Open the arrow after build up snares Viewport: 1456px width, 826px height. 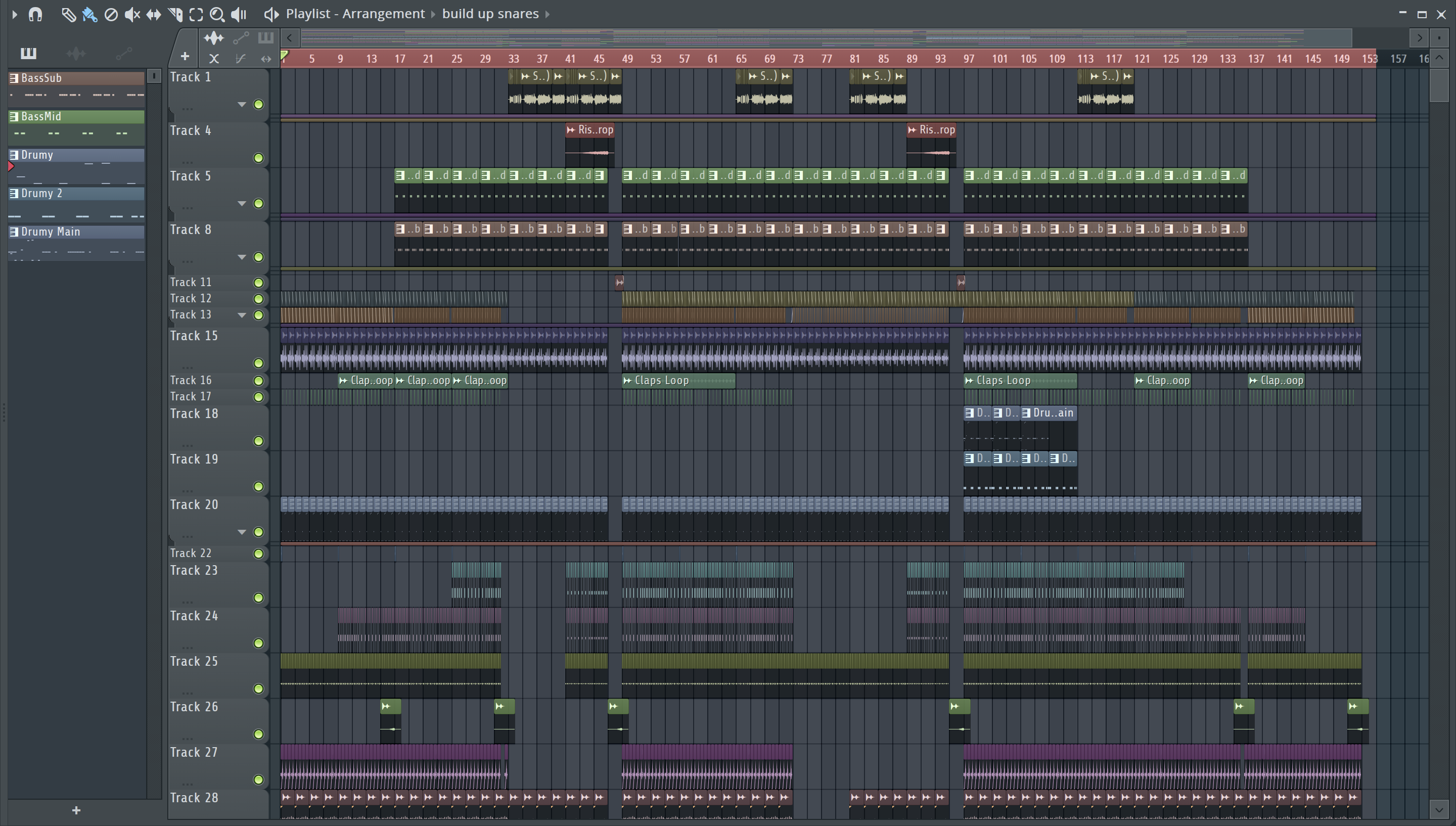[548, 14]
